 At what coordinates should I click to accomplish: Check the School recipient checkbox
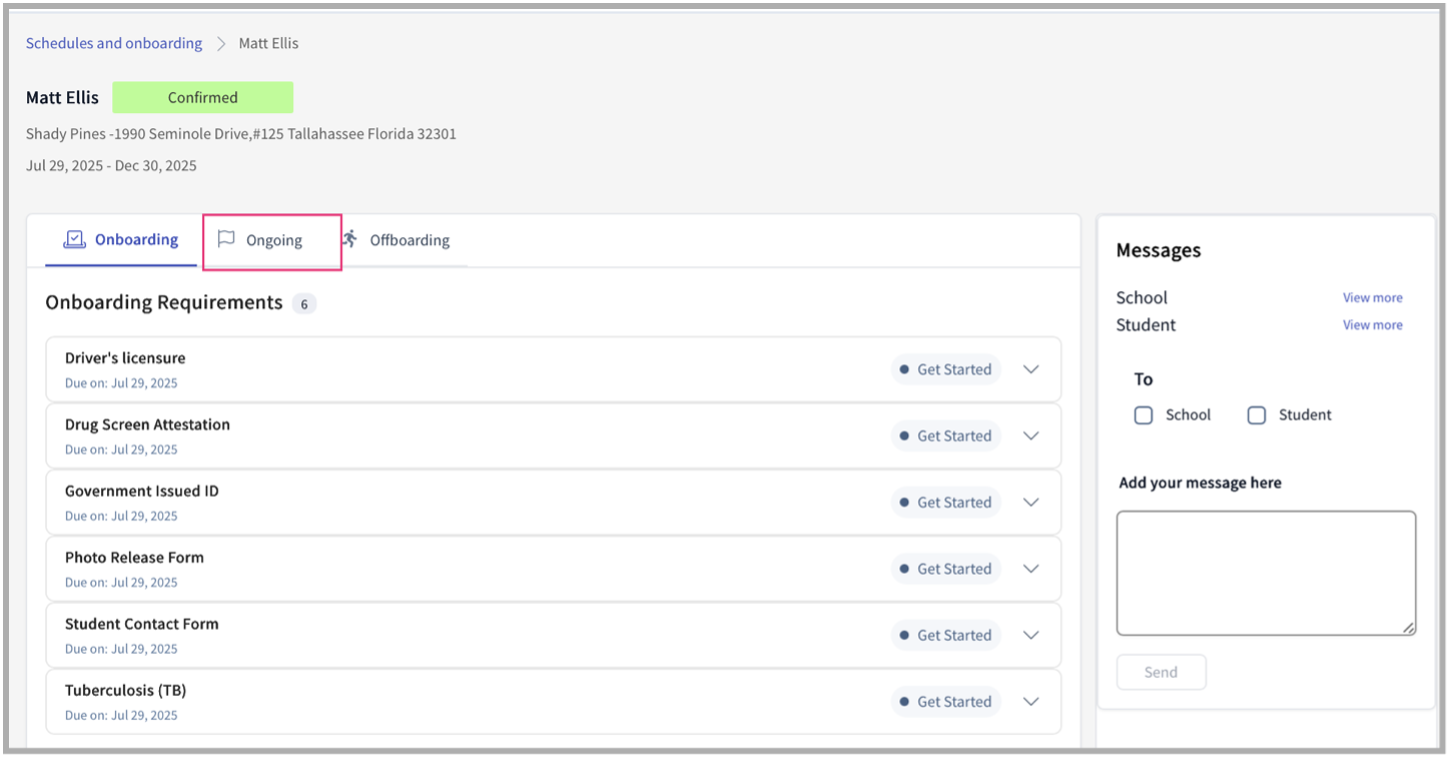coord(1143,415)
